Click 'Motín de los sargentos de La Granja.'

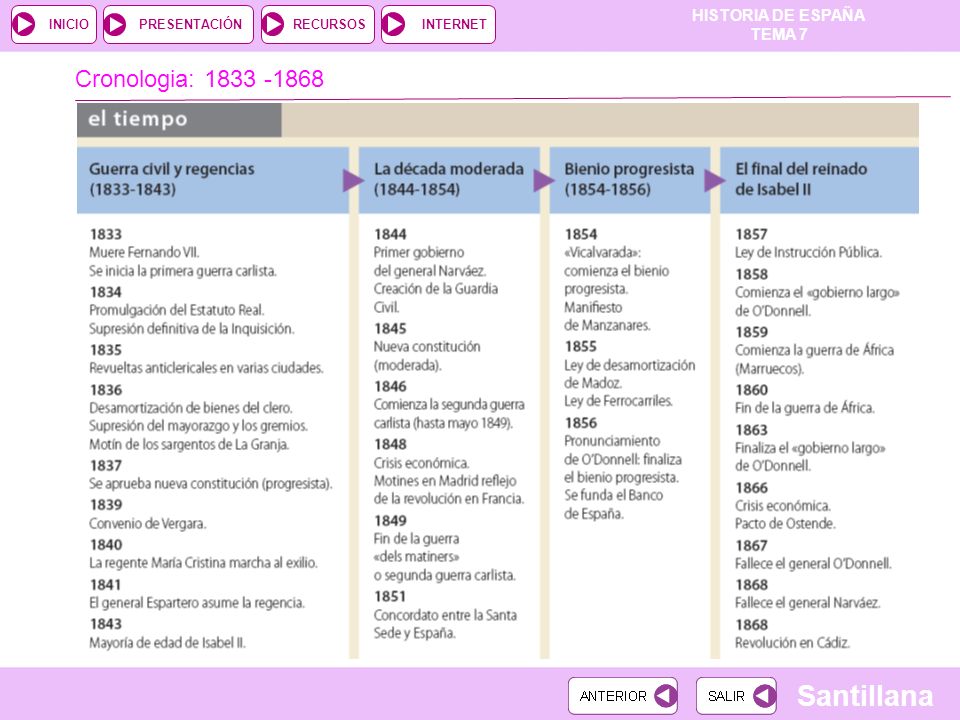(x=189, y=444)
